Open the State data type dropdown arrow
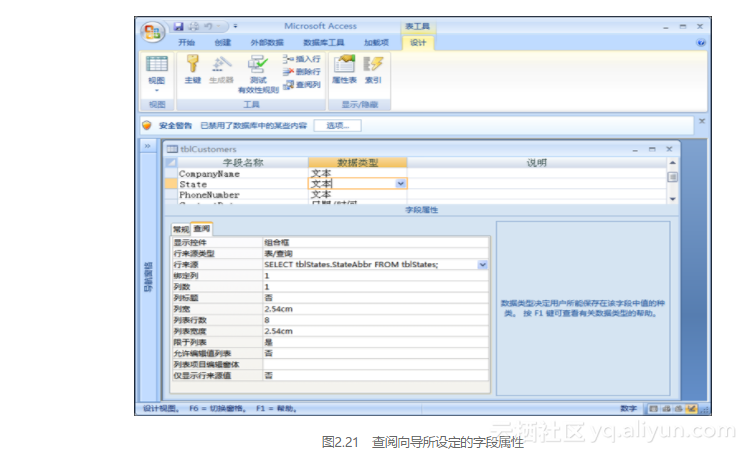Screen dimensions: 747x454 pos(400,183)
